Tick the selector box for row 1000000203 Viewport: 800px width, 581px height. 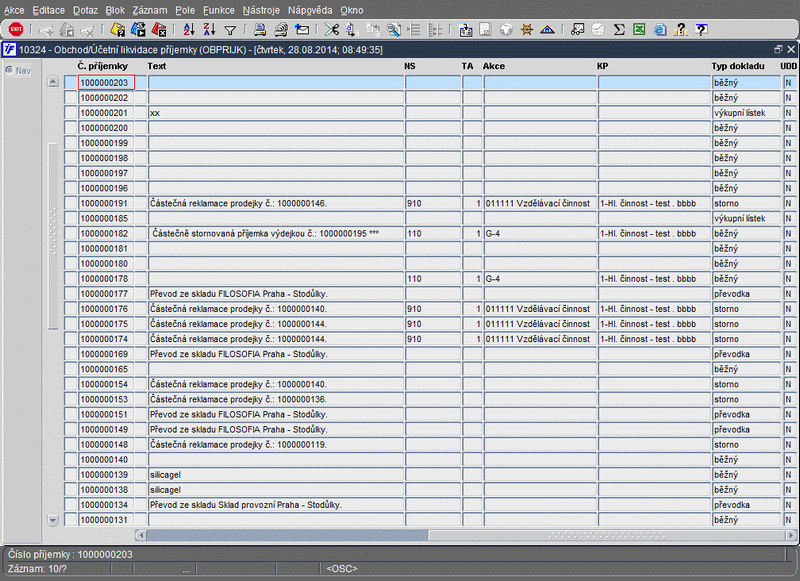[x=70, y=83]
